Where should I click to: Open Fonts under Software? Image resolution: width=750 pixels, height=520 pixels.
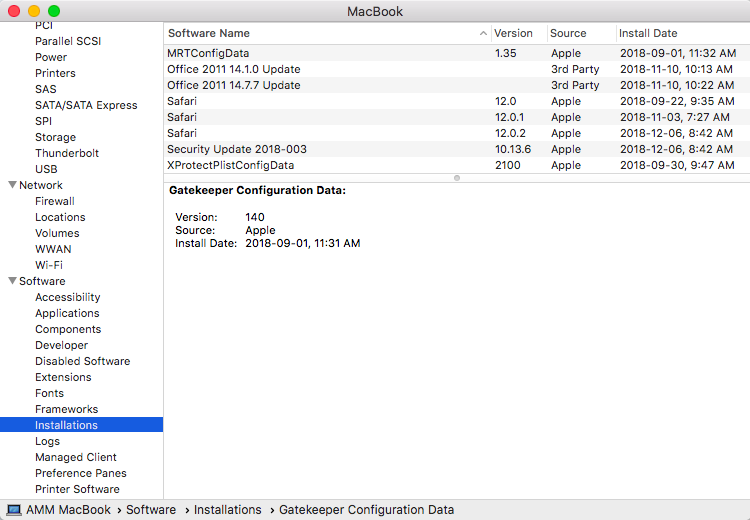(x=49, y=394)
